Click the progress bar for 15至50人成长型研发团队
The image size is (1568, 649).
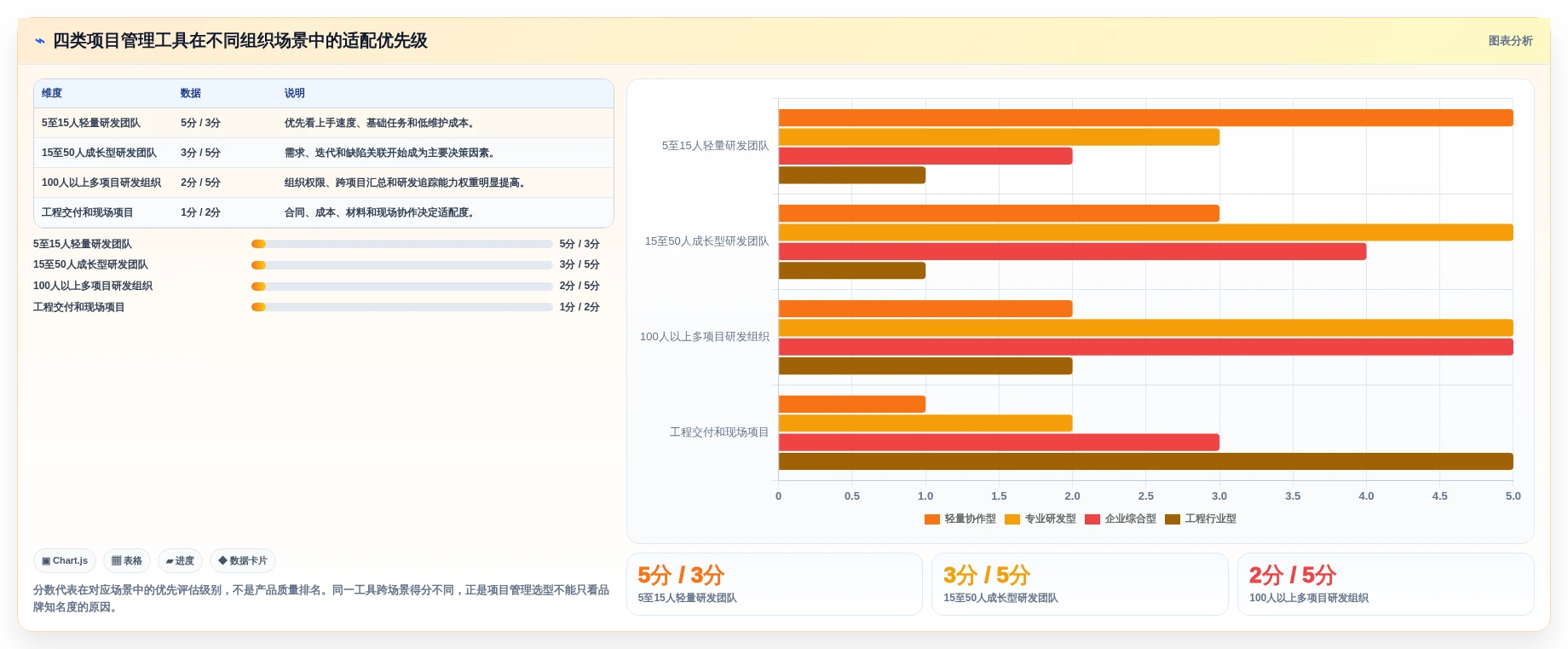click(402, 265)
